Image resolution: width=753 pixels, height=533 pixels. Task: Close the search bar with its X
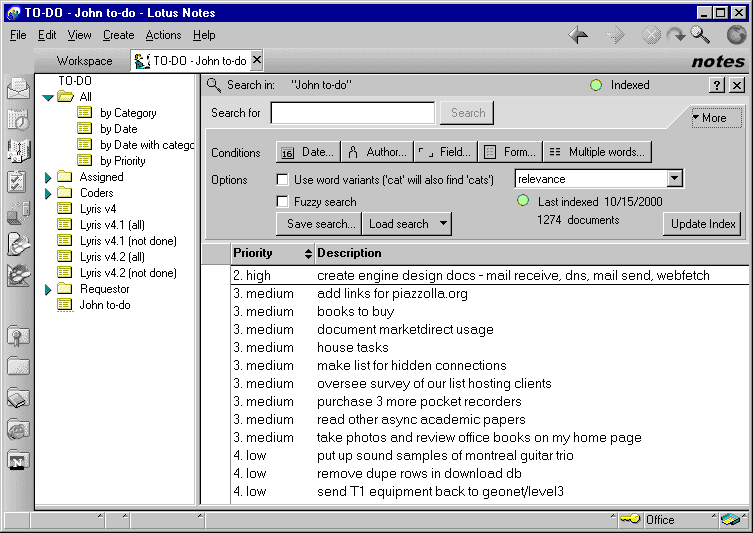(x=737, y=85)
